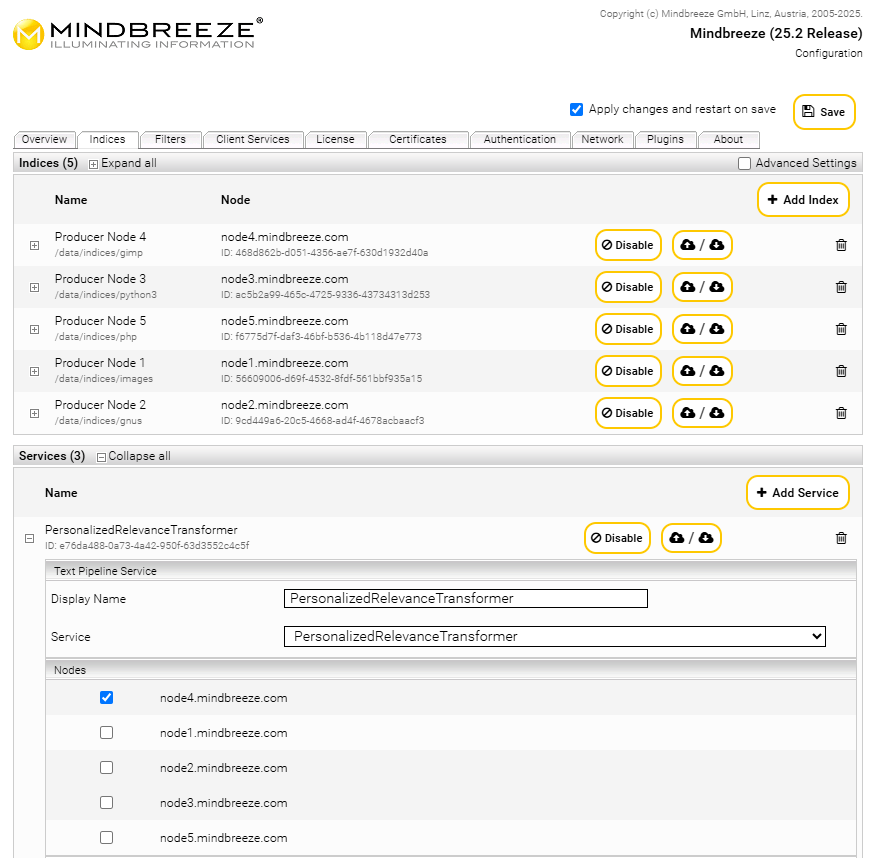869x858 pixels.
Task: Switch to the Authentication tab
Action: (520, 140)
